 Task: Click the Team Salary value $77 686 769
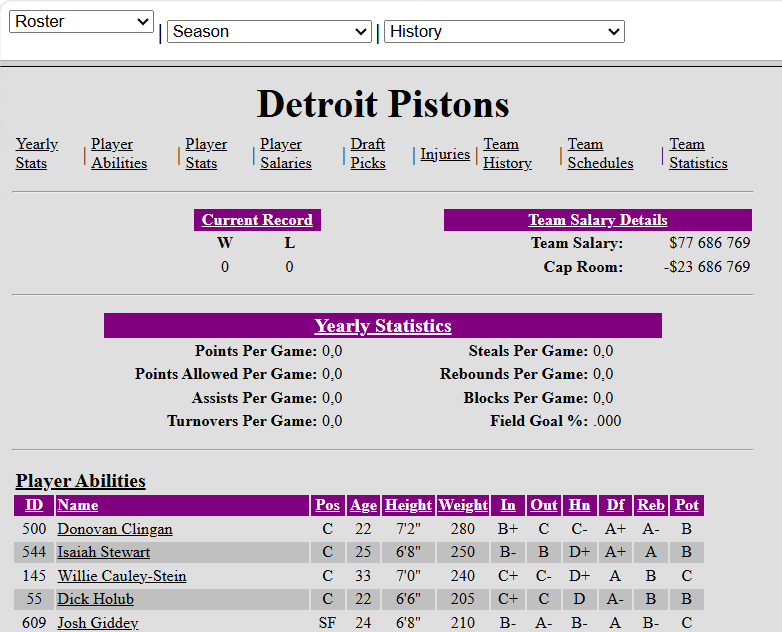pyautogui.click(x=709, y=243)
